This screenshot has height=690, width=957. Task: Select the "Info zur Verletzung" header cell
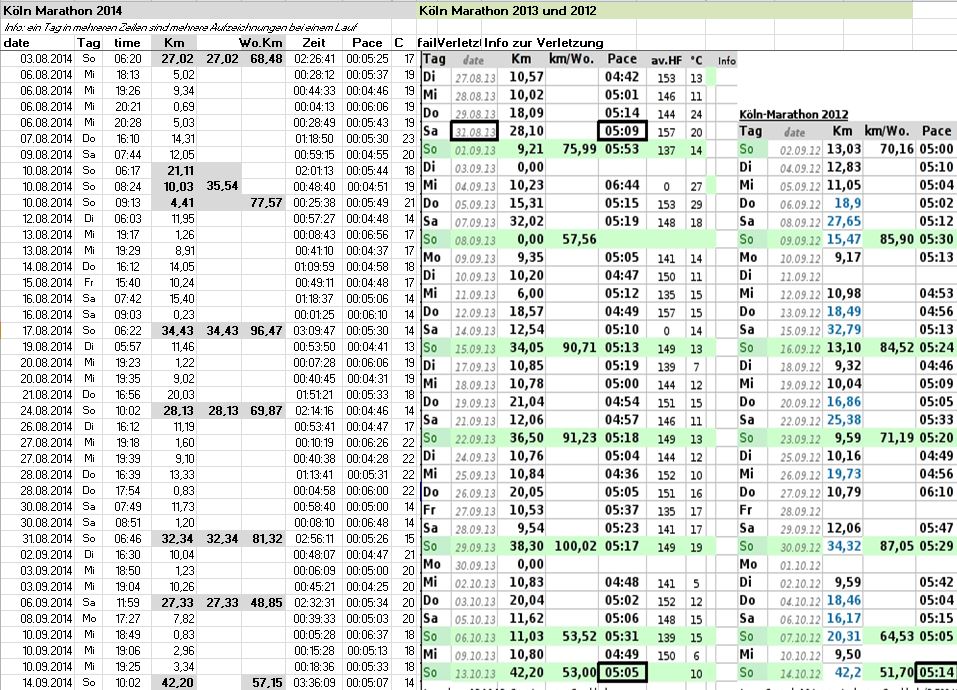pyautogui.click(x=544, y=43)
